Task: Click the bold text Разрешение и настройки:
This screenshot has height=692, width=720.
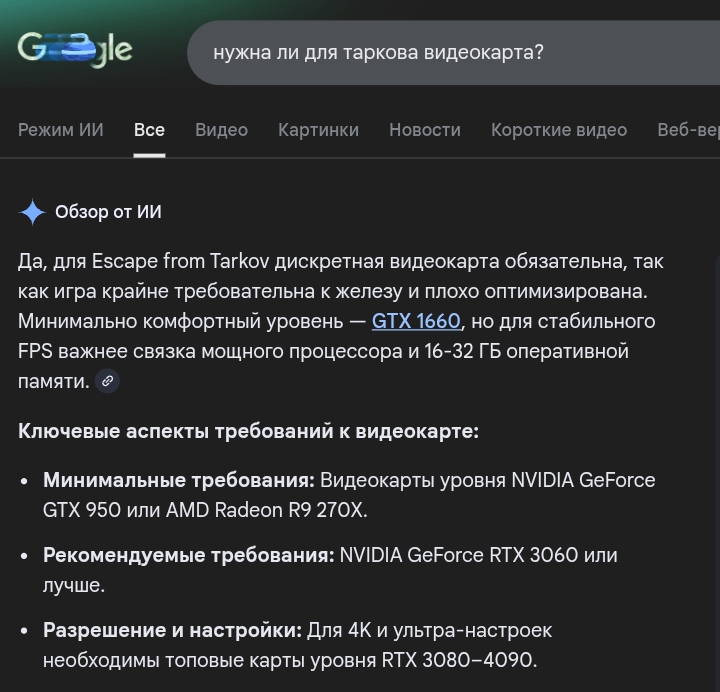Action: point(173,630)
